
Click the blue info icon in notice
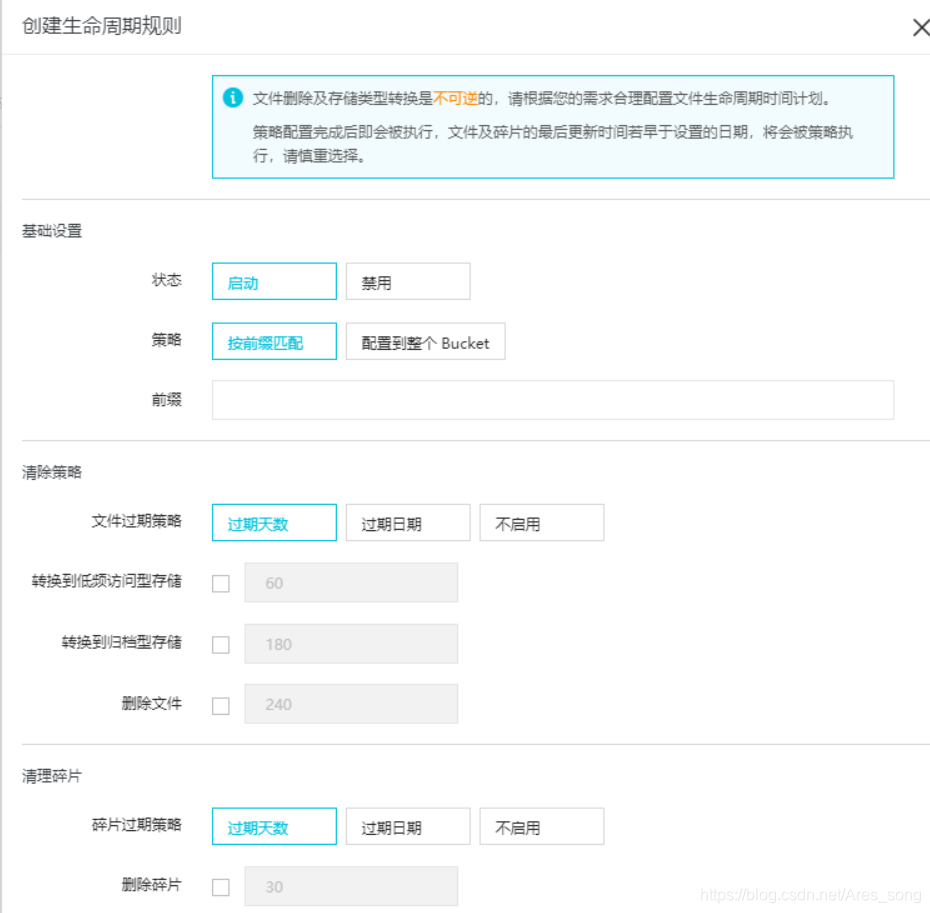[x=232, y=97]
